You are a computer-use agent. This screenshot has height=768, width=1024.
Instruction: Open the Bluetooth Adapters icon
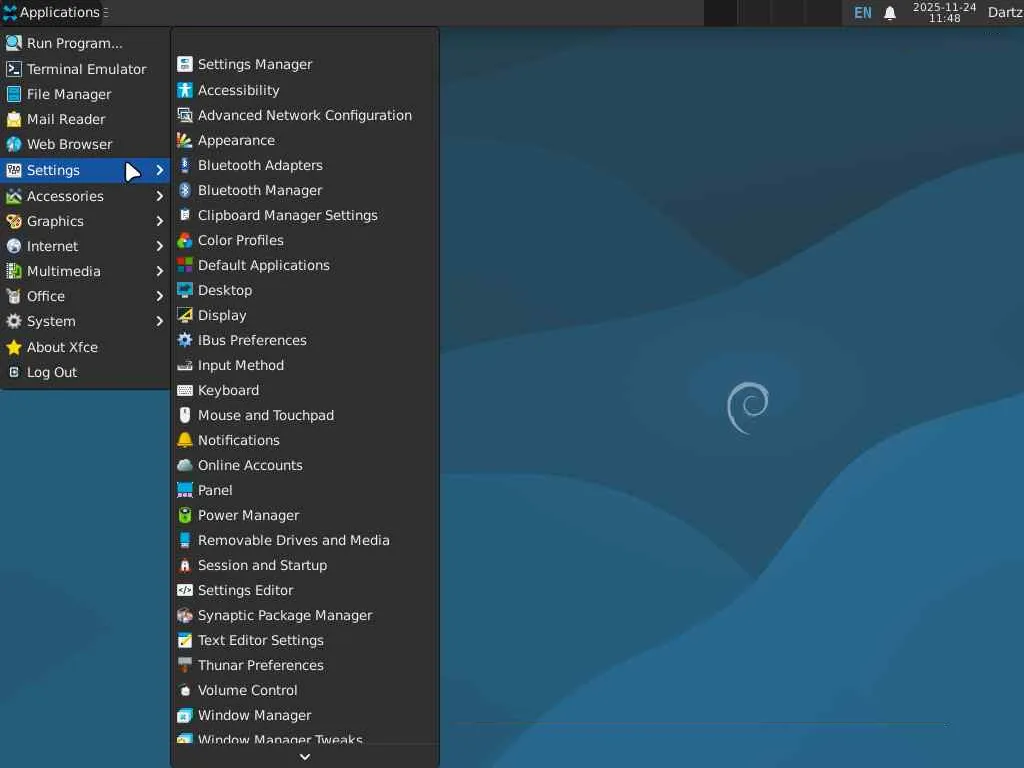185,165
